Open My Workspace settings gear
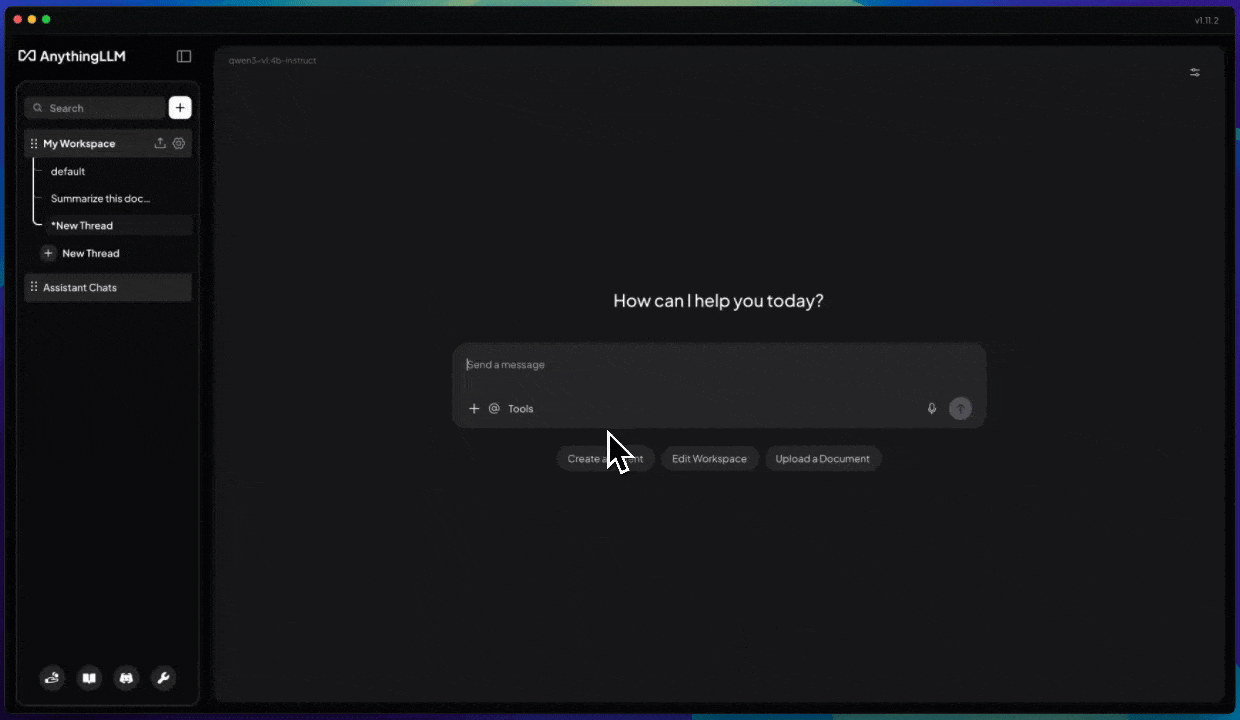1240x720 pixels. pos(179,144)
